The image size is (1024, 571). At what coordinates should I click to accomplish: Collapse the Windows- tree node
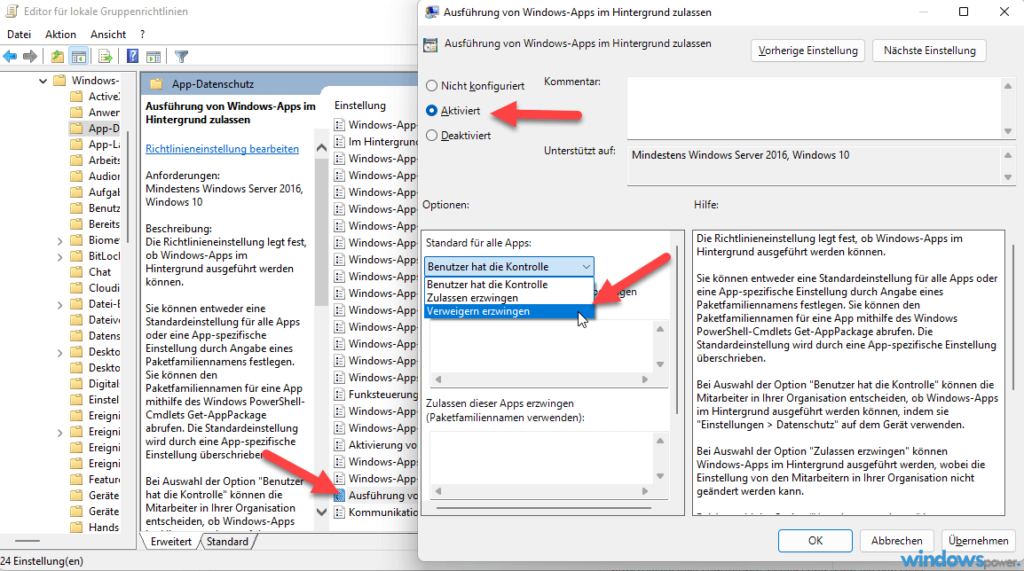pos(43,81)
